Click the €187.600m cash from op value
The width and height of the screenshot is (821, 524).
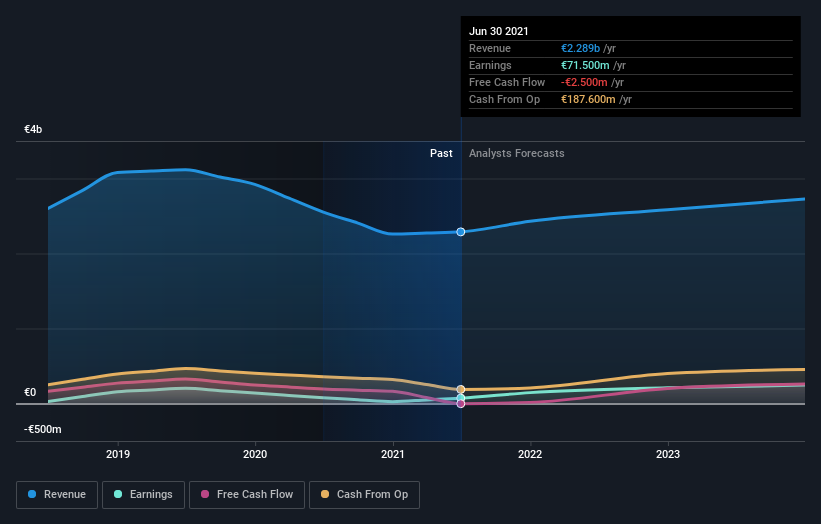click(x=589, y=99)
